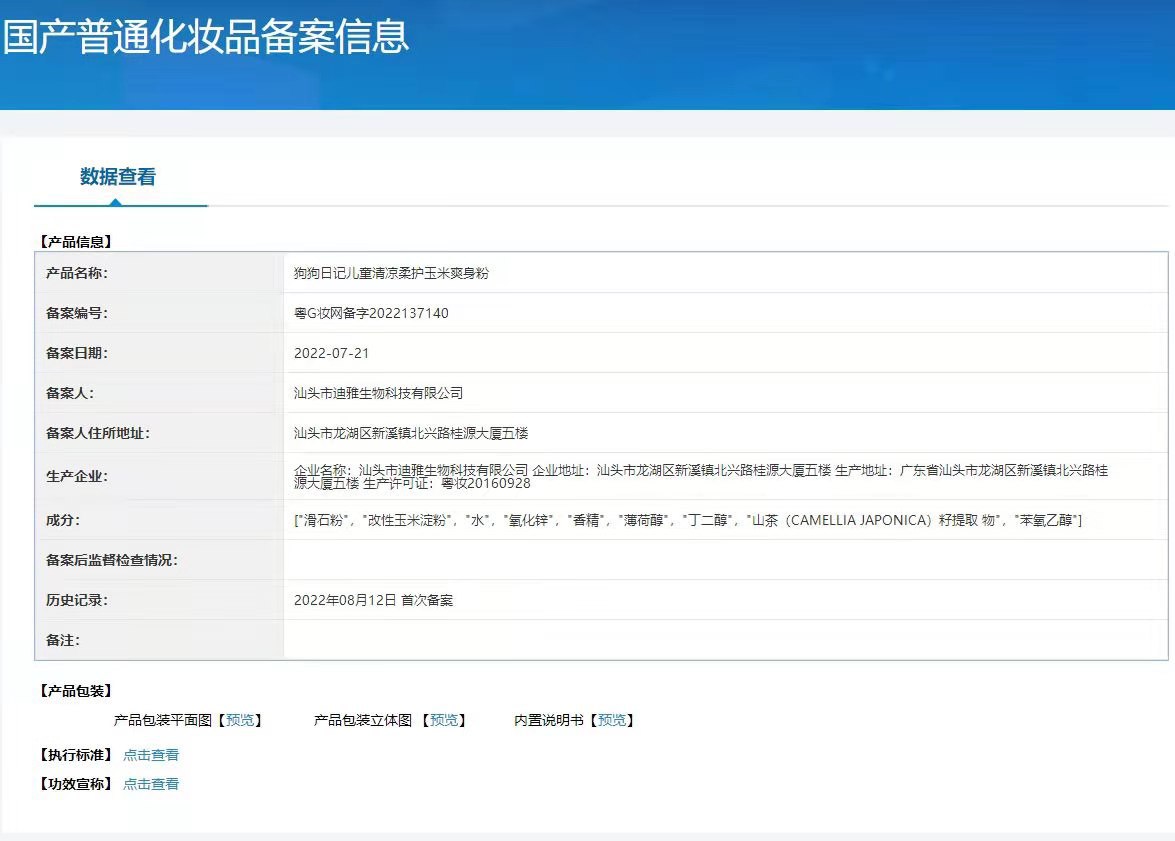Preview the 产品包装平面图 link
This screenshot has width=1175, height=841.
click(240, 720)
